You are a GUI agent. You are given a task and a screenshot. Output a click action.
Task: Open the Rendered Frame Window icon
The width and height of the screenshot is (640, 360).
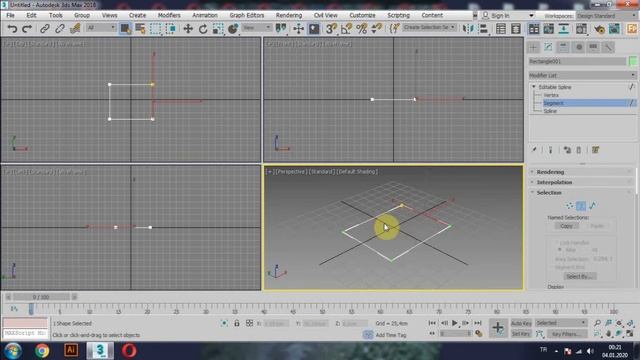[614, 29]
